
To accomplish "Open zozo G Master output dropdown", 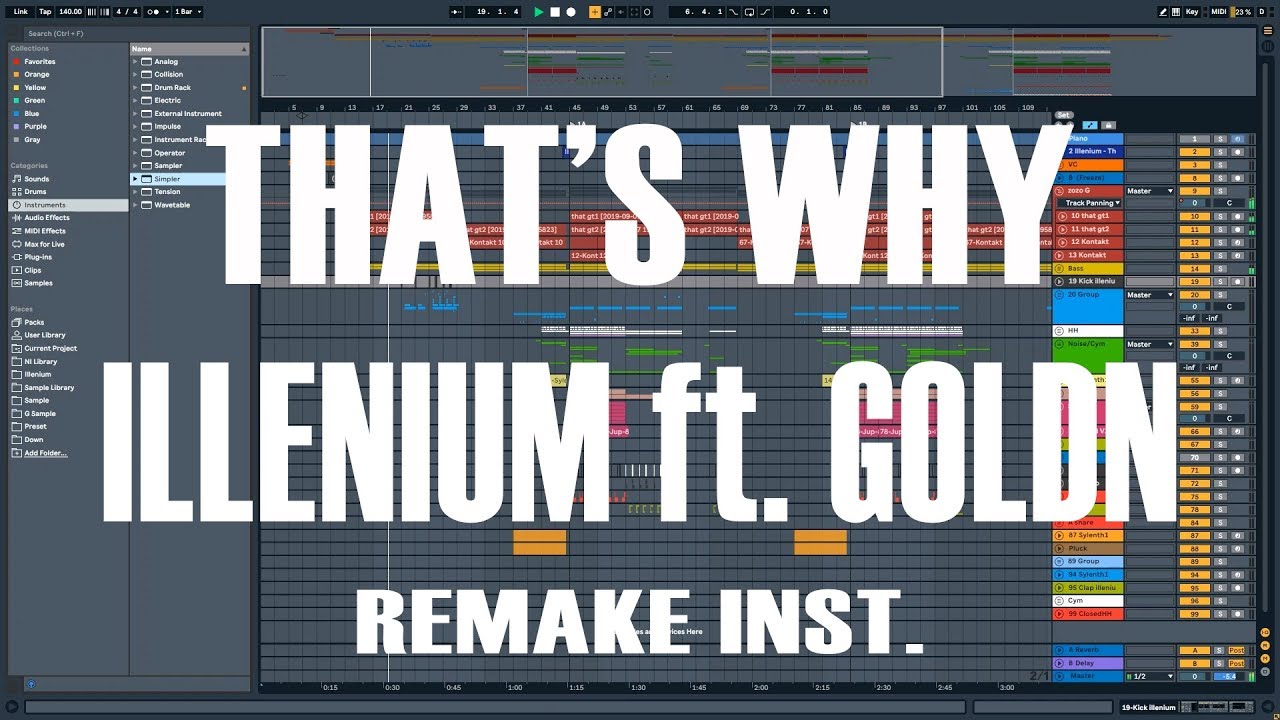I will 1150,190.
